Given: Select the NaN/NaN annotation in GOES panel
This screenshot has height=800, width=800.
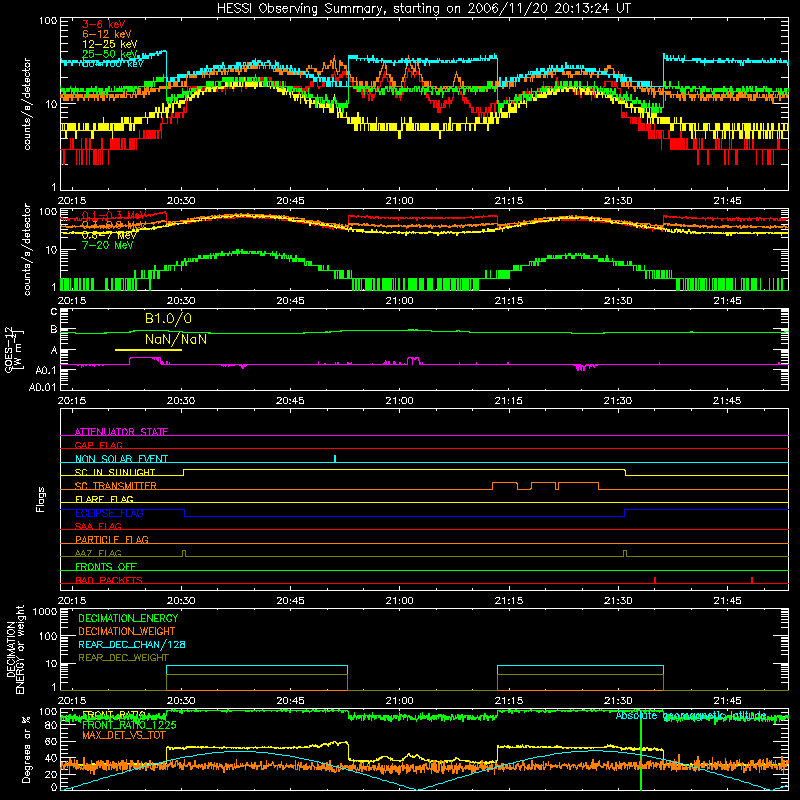Looking at the screenshot, I should (x=176, y=339).
